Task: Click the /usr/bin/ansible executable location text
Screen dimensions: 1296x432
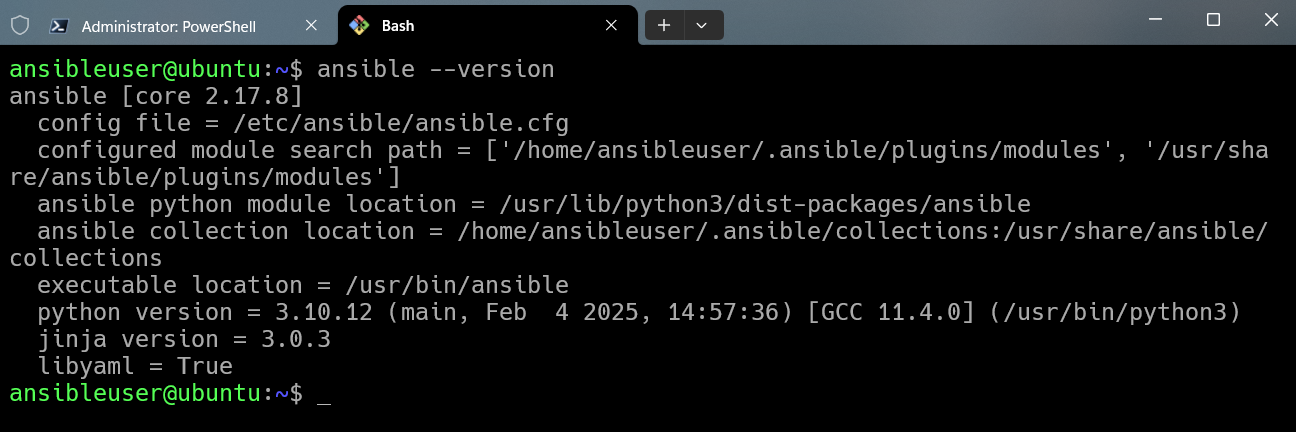Action: (443, 286)
